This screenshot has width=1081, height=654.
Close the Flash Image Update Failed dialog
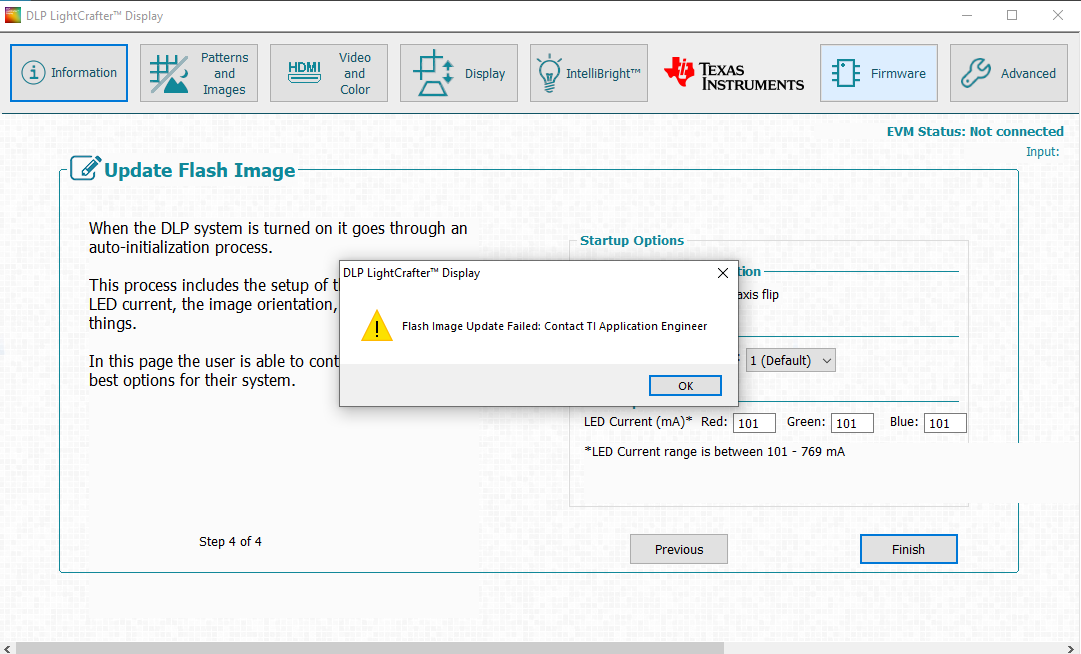723,273
